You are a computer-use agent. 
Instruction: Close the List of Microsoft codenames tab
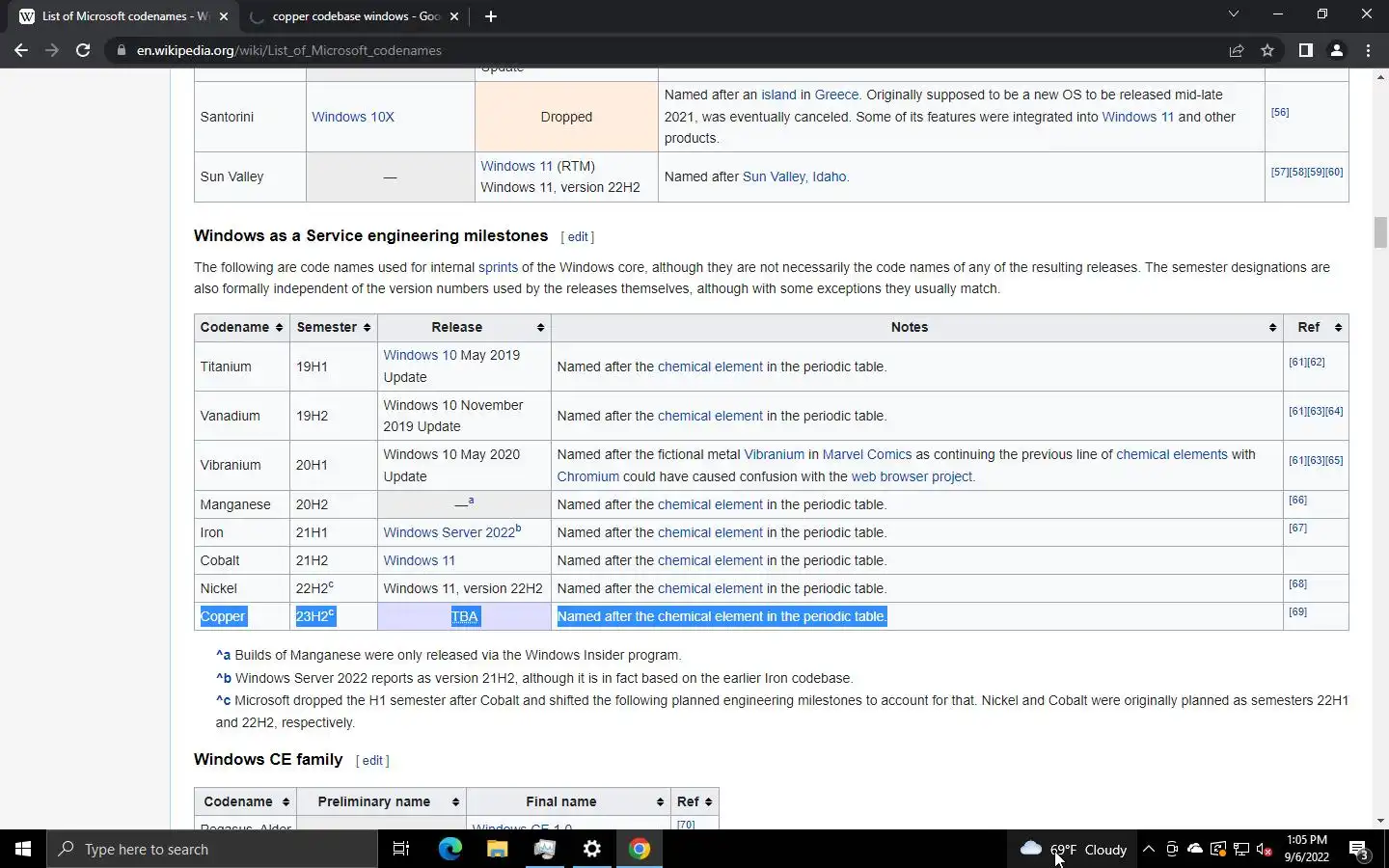[224, 16]
